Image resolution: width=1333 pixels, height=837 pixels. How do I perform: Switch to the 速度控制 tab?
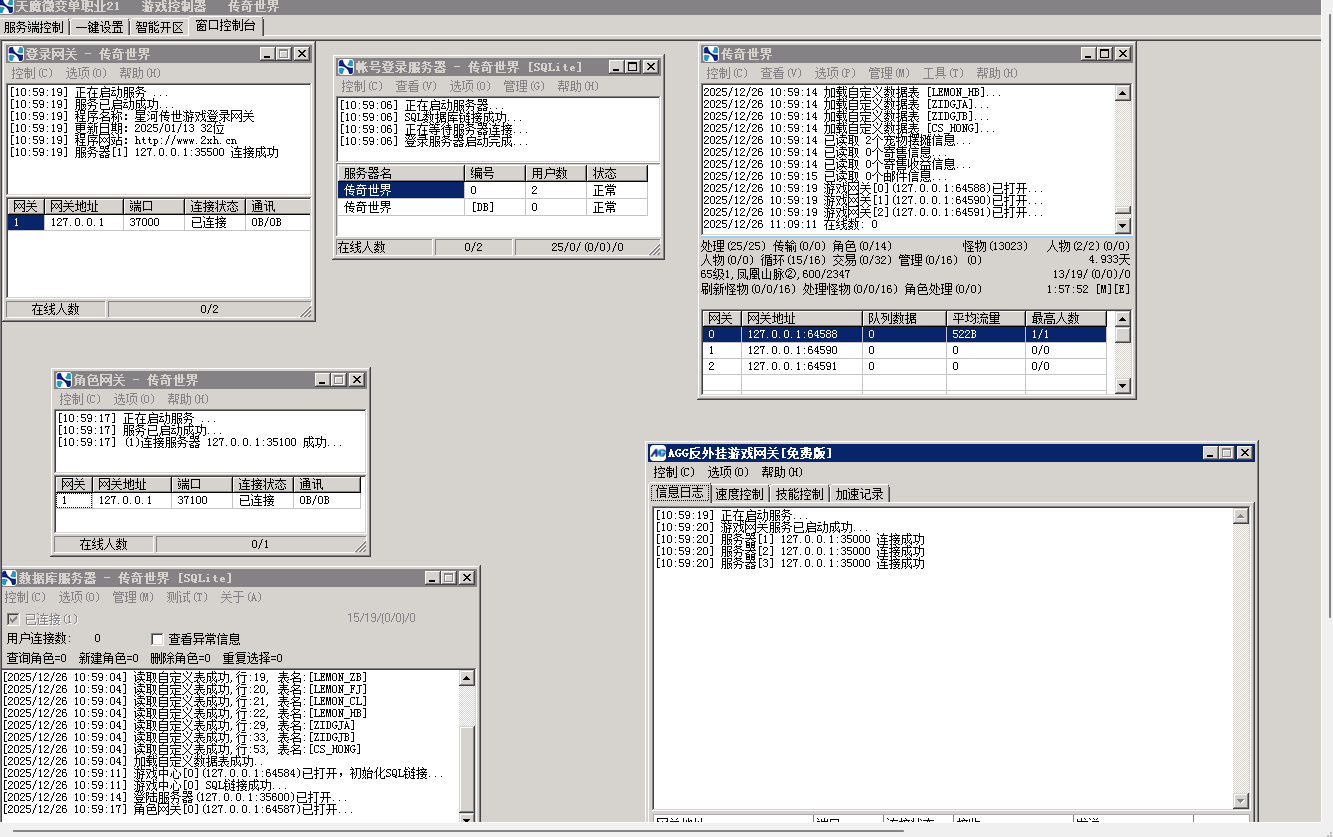pyautogui.click(x=739, y=494)
